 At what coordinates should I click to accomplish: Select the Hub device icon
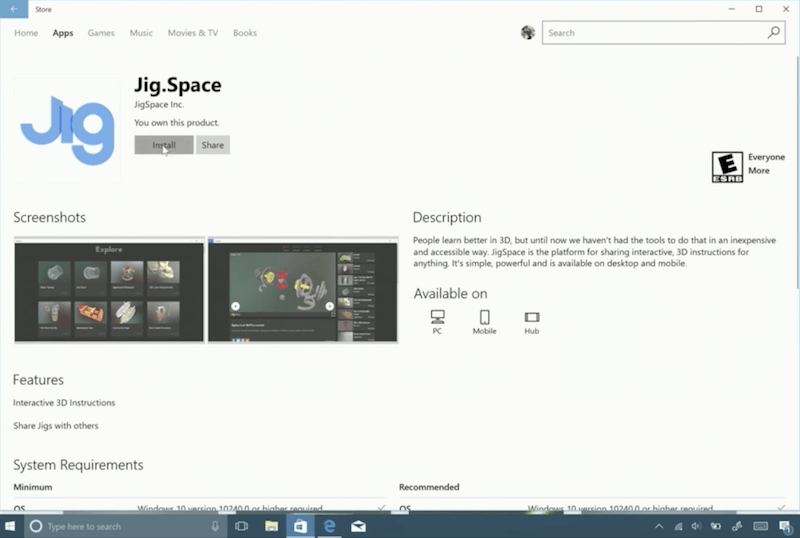(x=532, y=317)
